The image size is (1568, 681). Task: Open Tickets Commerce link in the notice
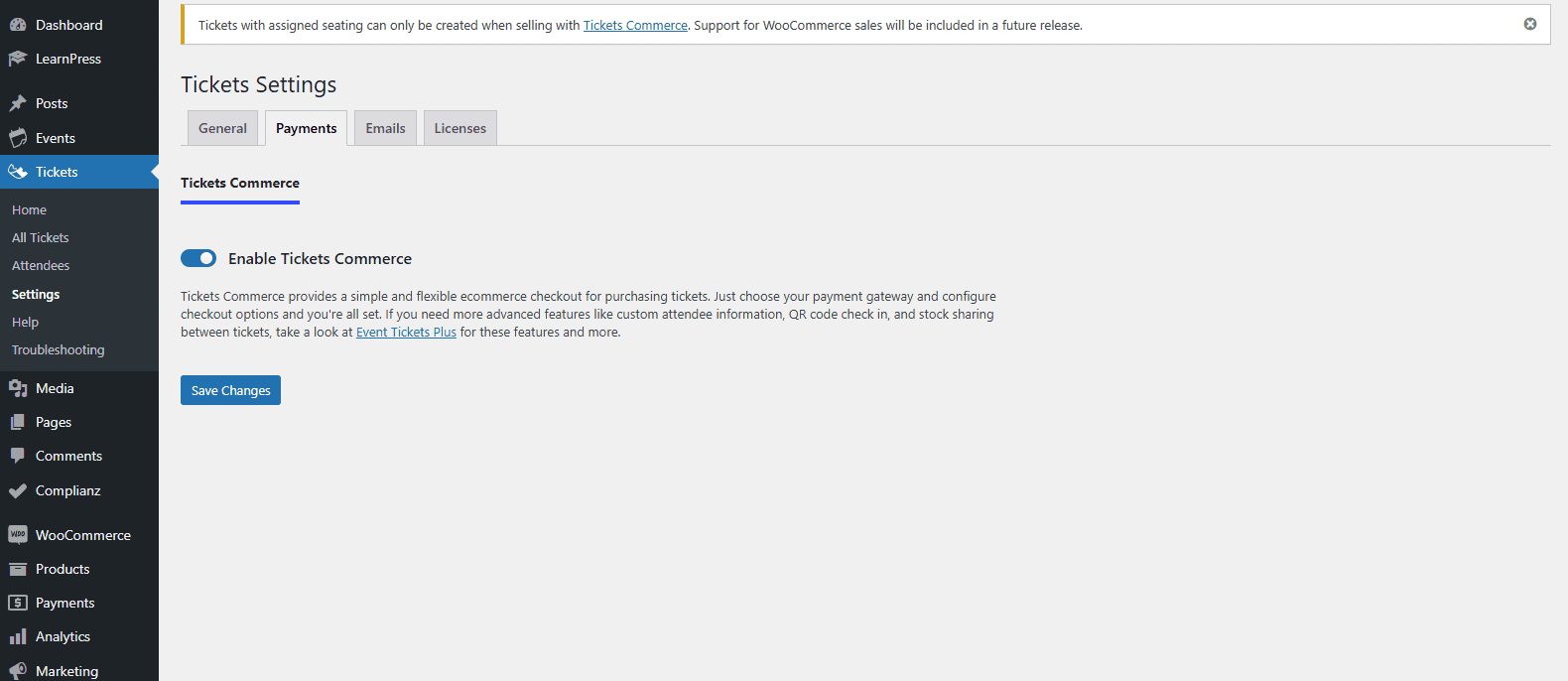point(635,26)
